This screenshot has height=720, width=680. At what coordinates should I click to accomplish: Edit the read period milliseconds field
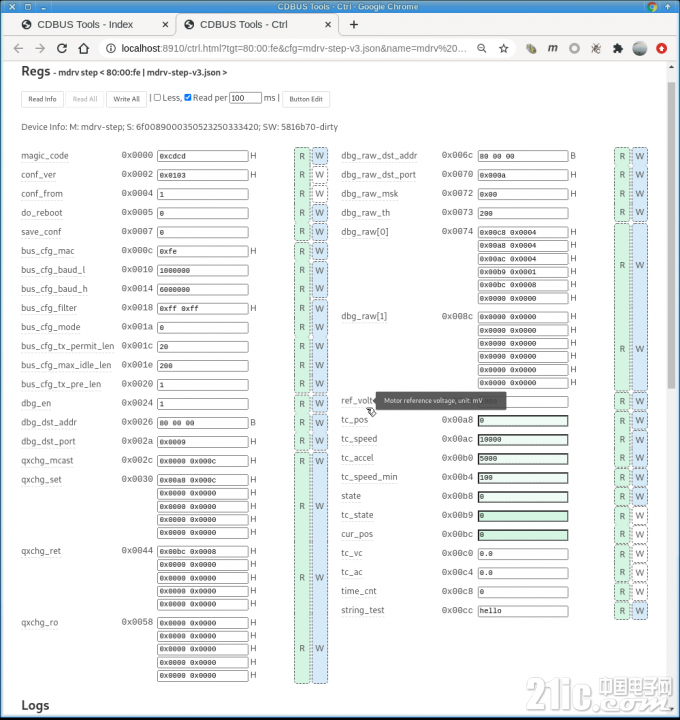pyautogui.click(x=245, y=98)
